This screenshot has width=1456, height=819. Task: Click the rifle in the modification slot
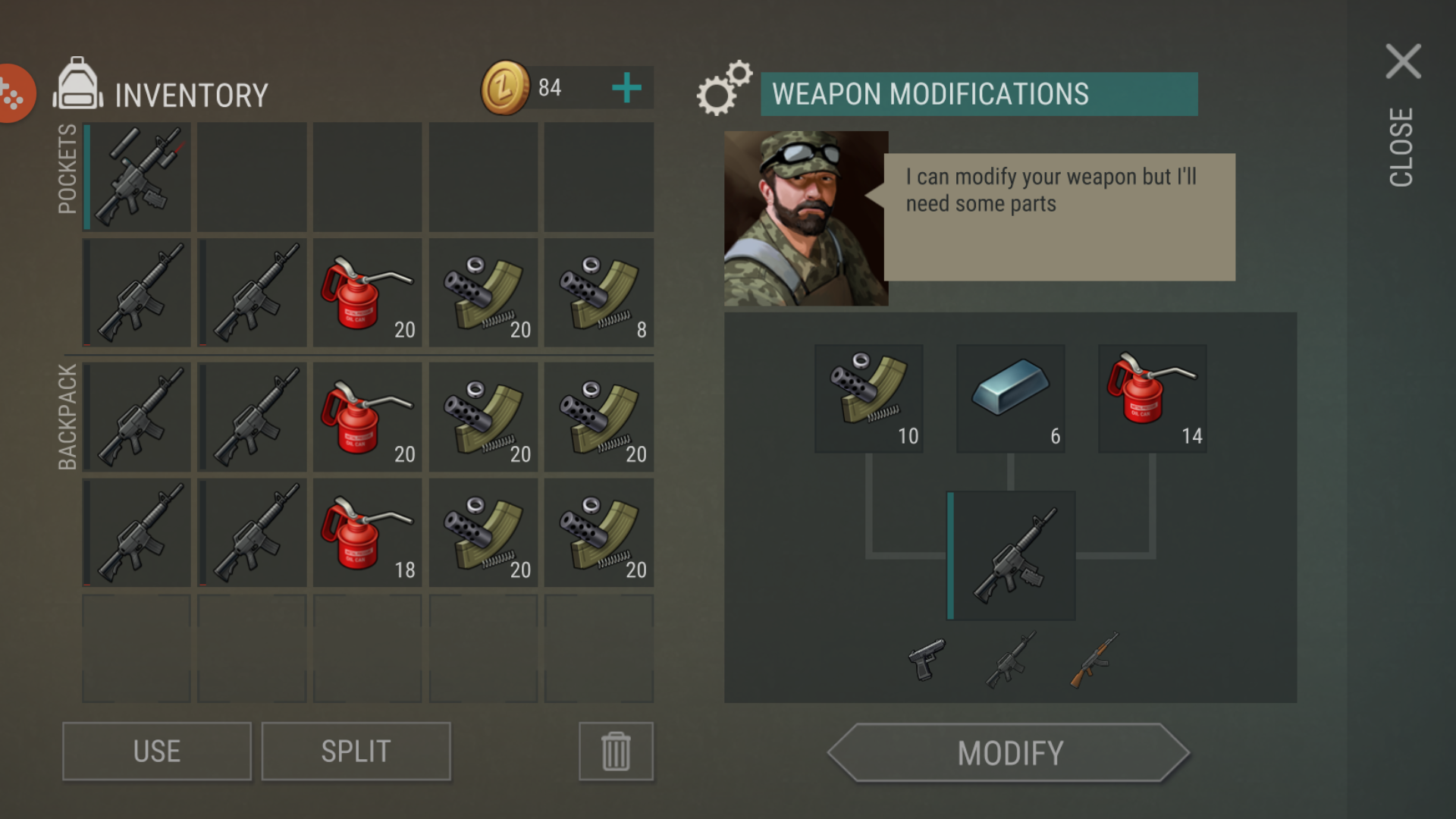(x=1011, y=555)
